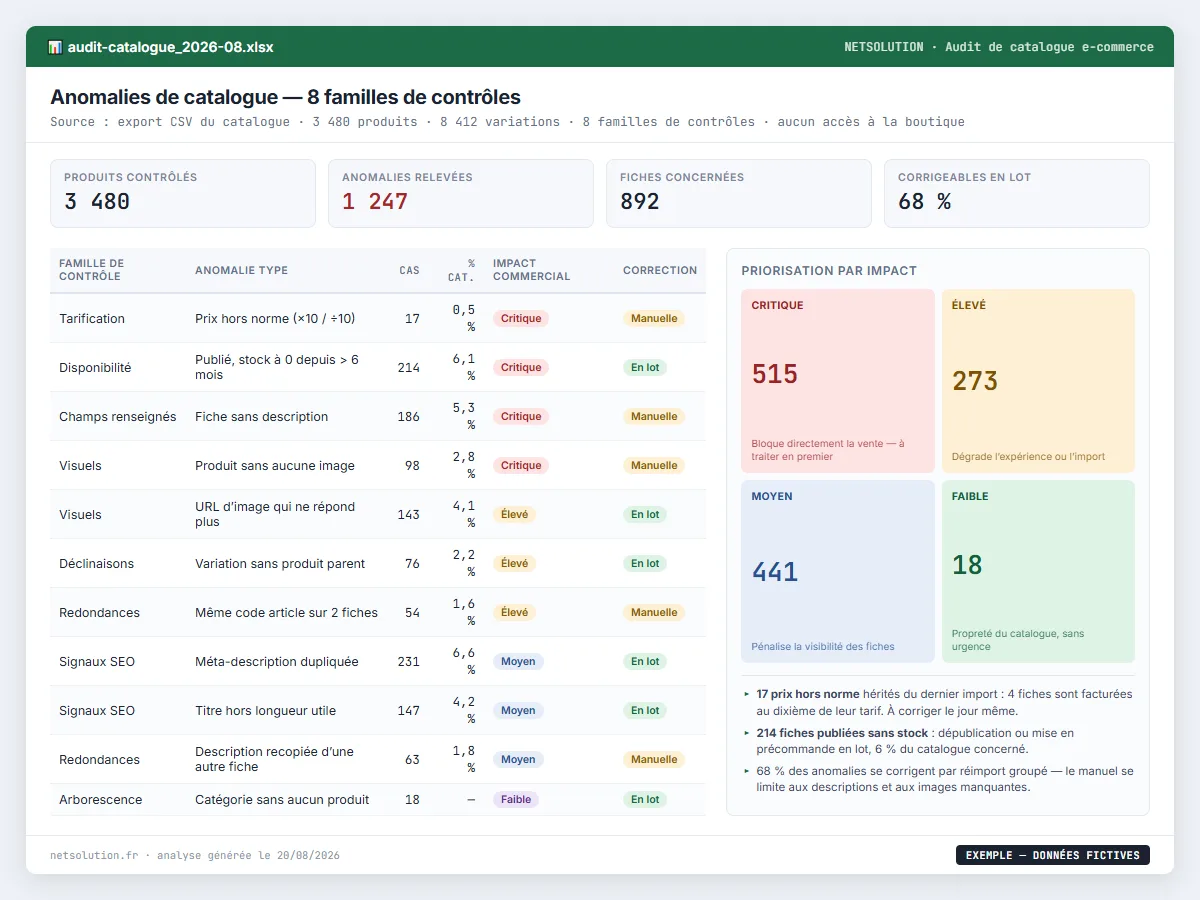Select the Critique tile showing 515
This screenshot has width=1200, height=900.
click(838, 381)
